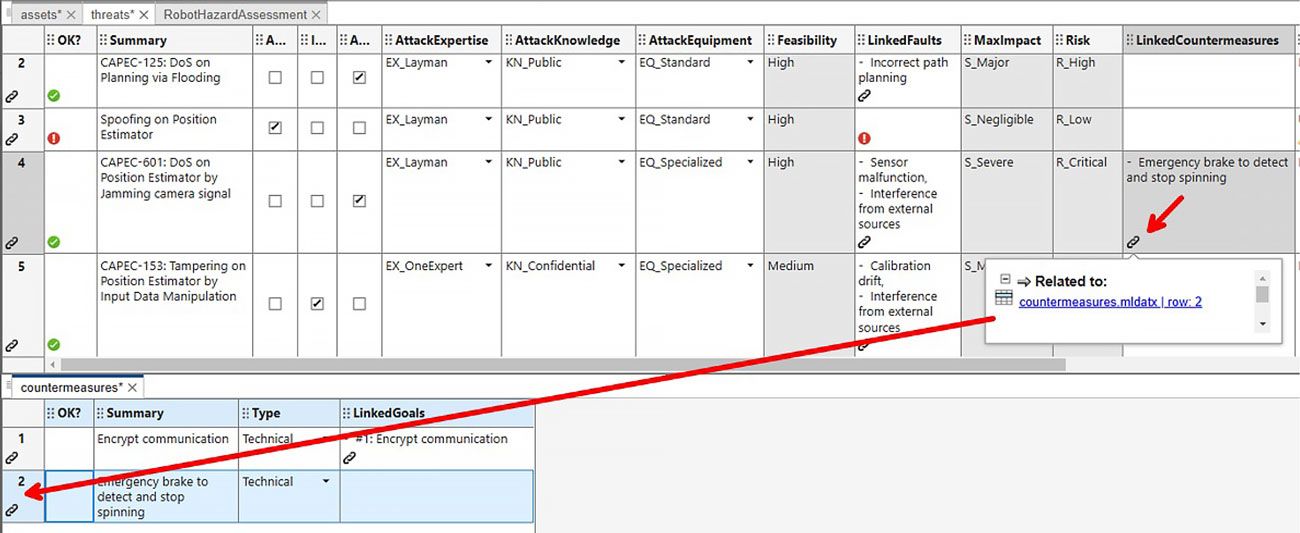
Task: Click link icon under Encrypt communication LinkedGoals
Action: (349, 457)
